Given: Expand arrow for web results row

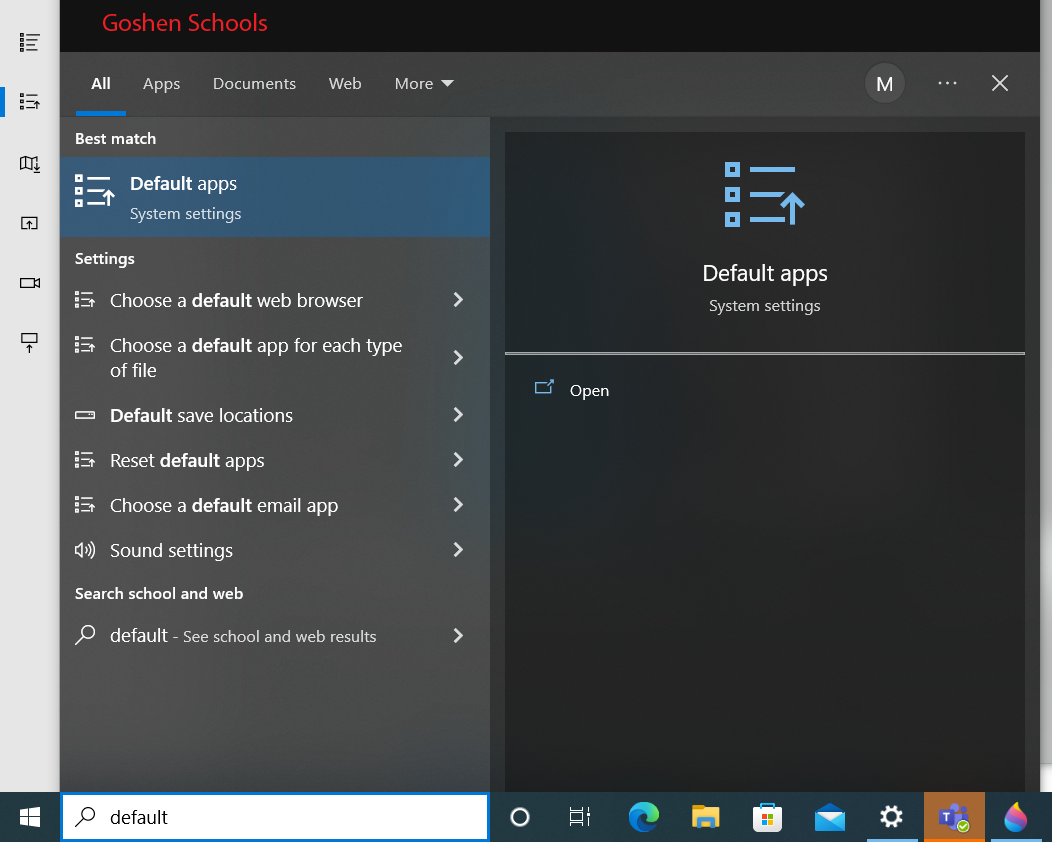Looking at the screenshot, I should (458, 635).
